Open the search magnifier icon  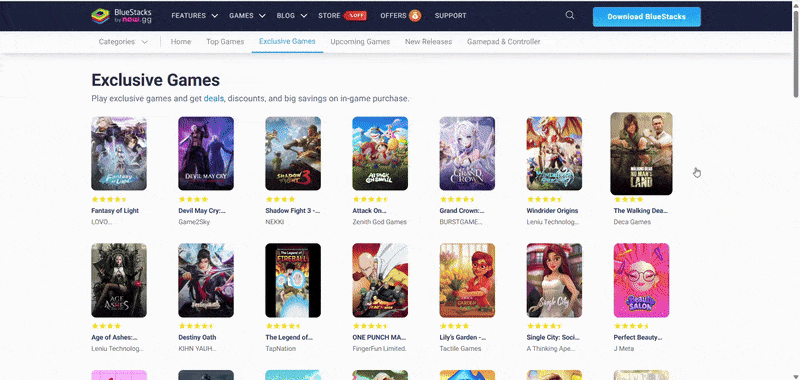coord(570,15)
